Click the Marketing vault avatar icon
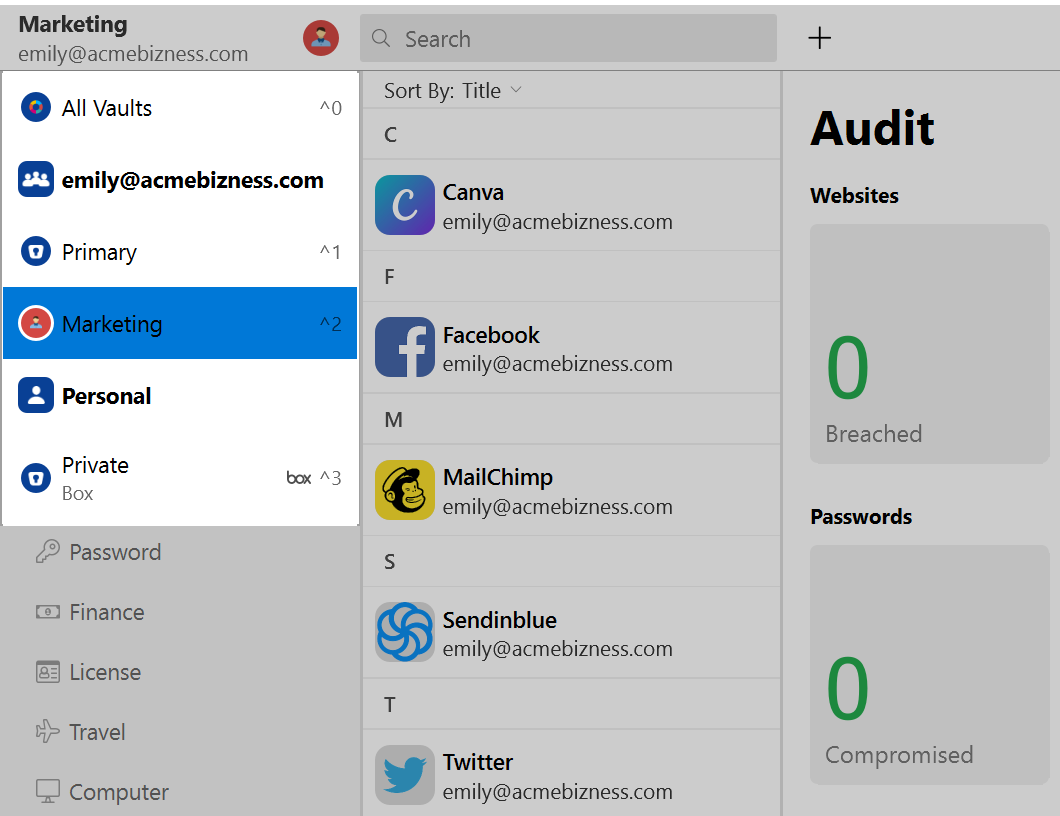The height and width of the screenshot is (816, 1060). pyautogui.click(x=36, y=323)
